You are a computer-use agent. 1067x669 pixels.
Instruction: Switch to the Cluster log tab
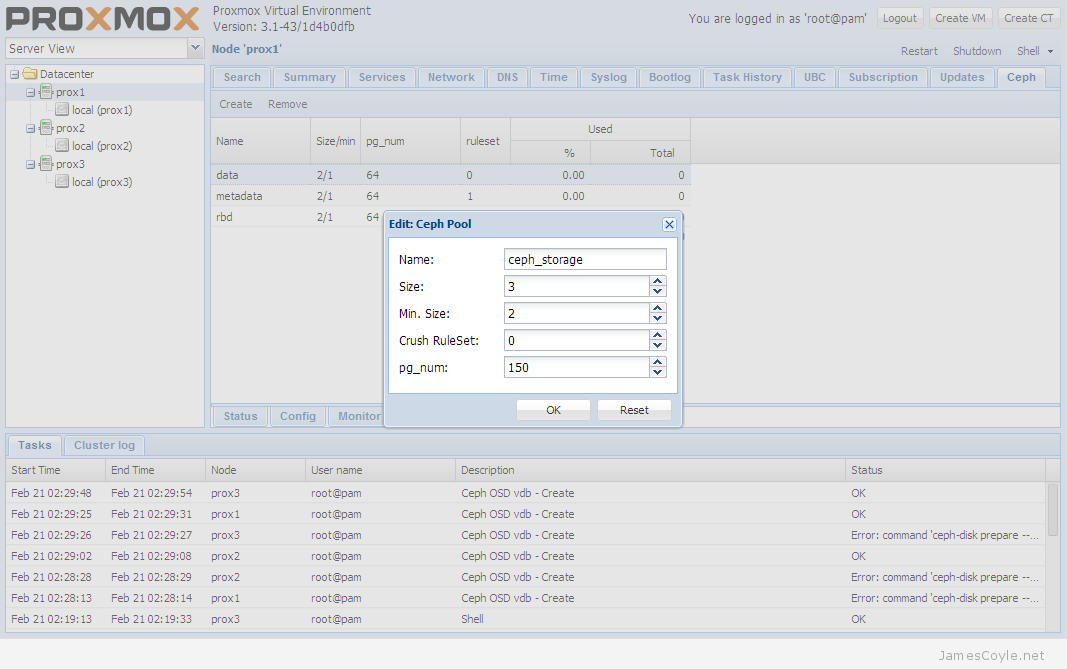[104, 445]
